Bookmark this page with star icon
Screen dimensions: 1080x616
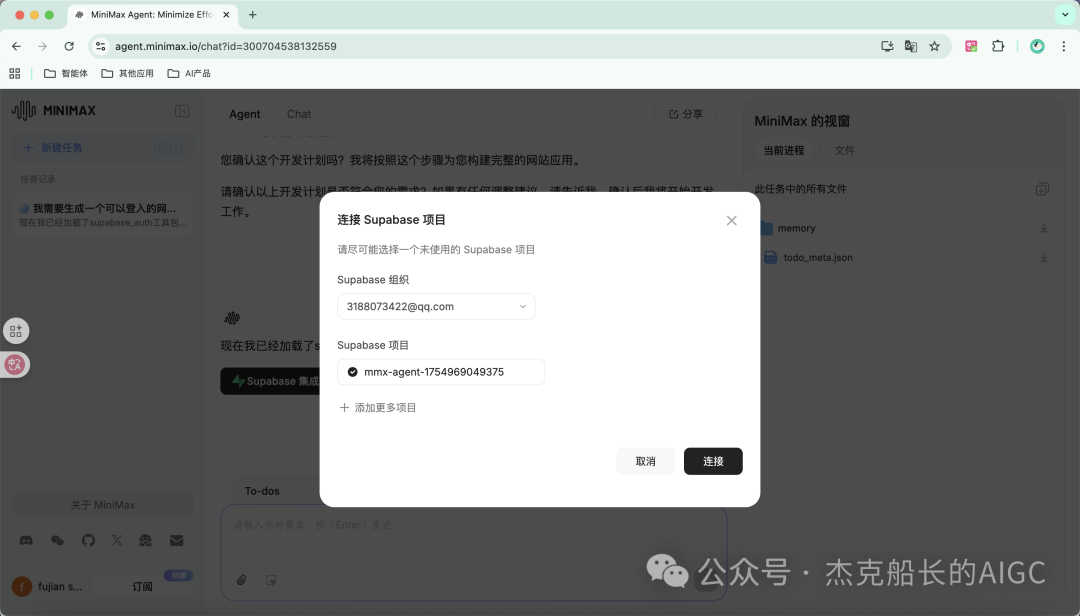(x=934, y=46)
